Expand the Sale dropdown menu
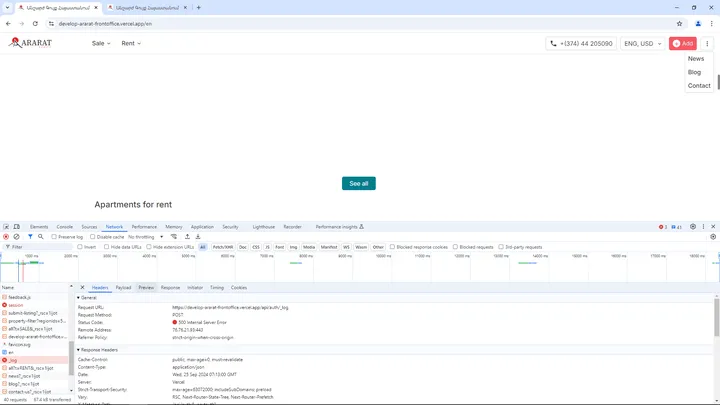This screenshot has width=720, height=405. click(101, 44)
